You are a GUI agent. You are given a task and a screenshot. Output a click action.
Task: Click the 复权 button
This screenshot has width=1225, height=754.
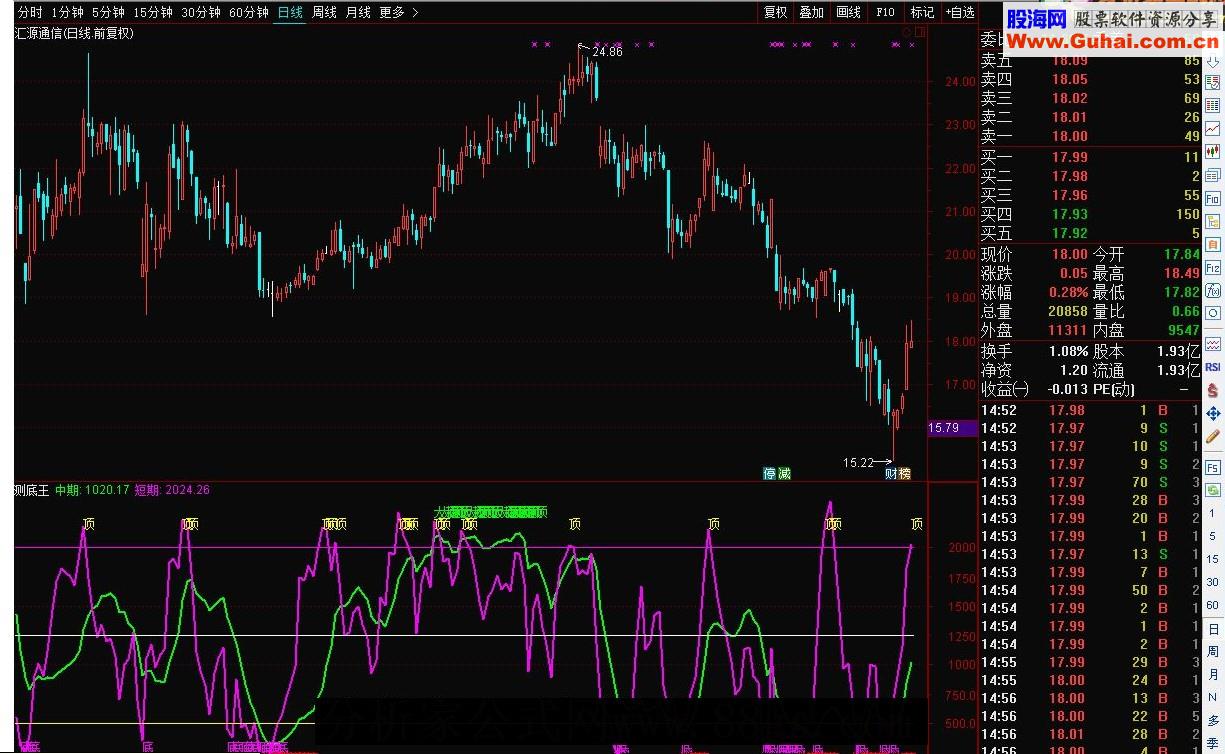click(x=775, y=12)
